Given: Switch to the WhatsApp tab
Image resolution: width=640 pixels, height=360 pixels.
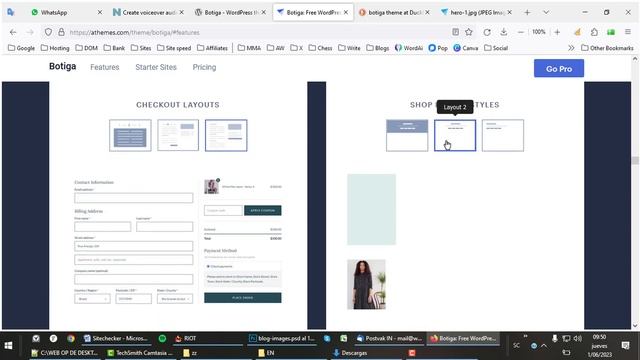Looking at the screenshot, I should point(66,12).
